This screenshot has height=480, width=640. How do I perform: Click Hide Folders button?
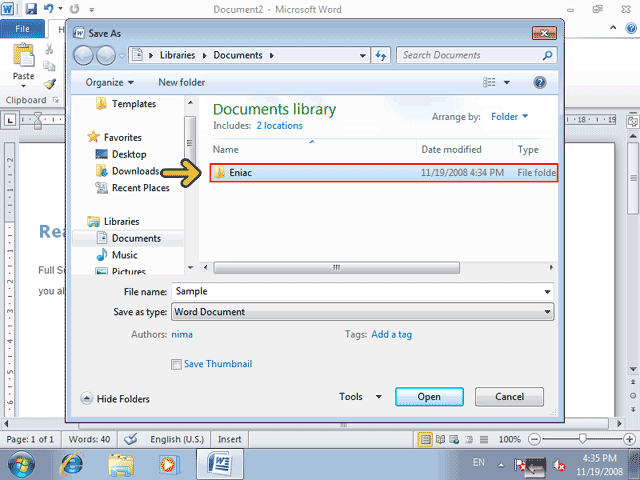coord(115,398)
